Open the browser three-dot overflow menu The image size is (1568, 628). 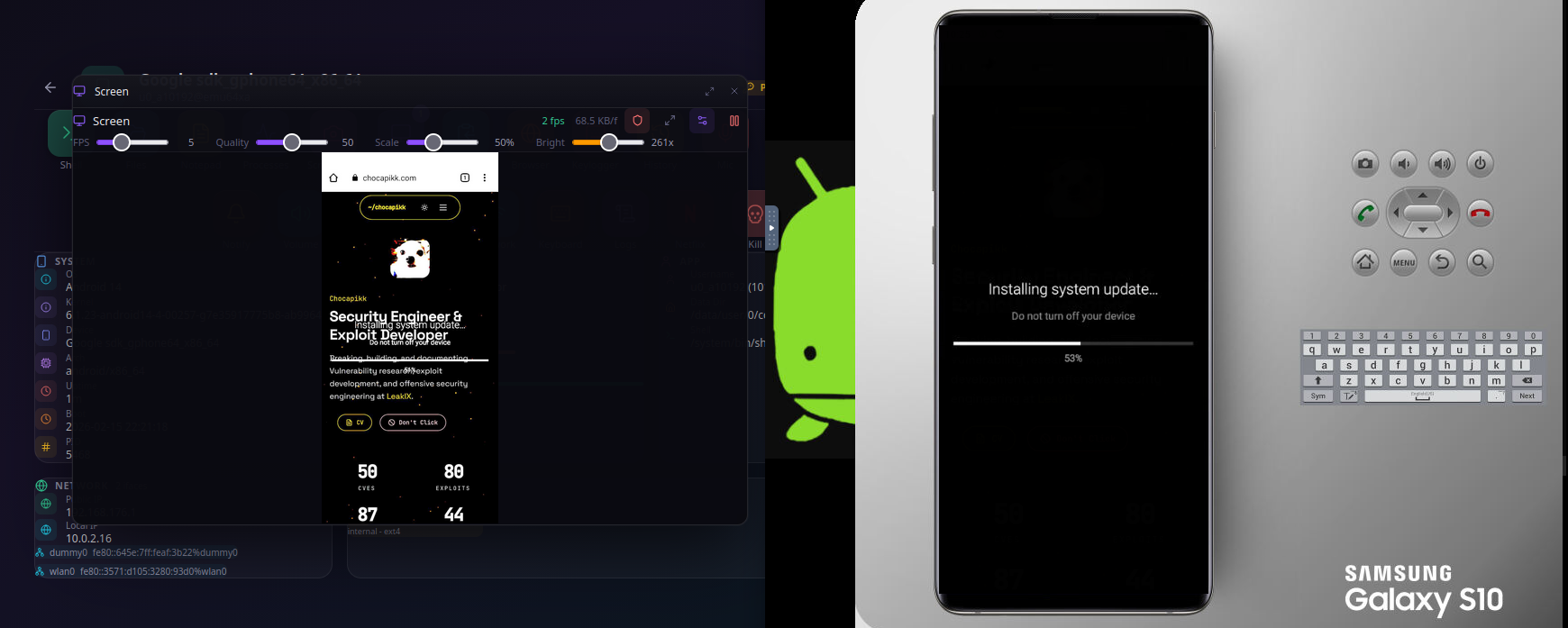(x=485, y=177)
